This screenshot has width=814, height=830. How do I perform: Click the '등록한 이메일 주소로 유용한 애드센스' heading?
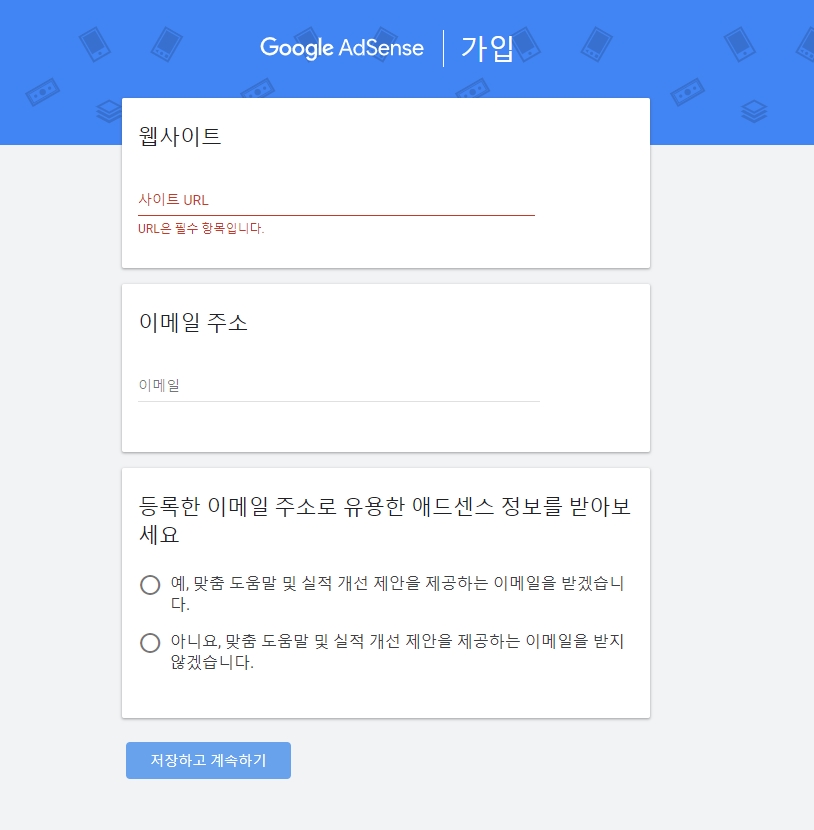click(x=385, y=520)
